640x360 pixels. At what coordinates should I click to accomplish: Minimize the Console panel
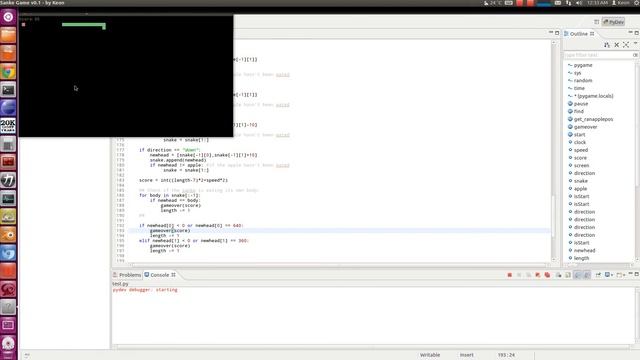pos(630,273)
